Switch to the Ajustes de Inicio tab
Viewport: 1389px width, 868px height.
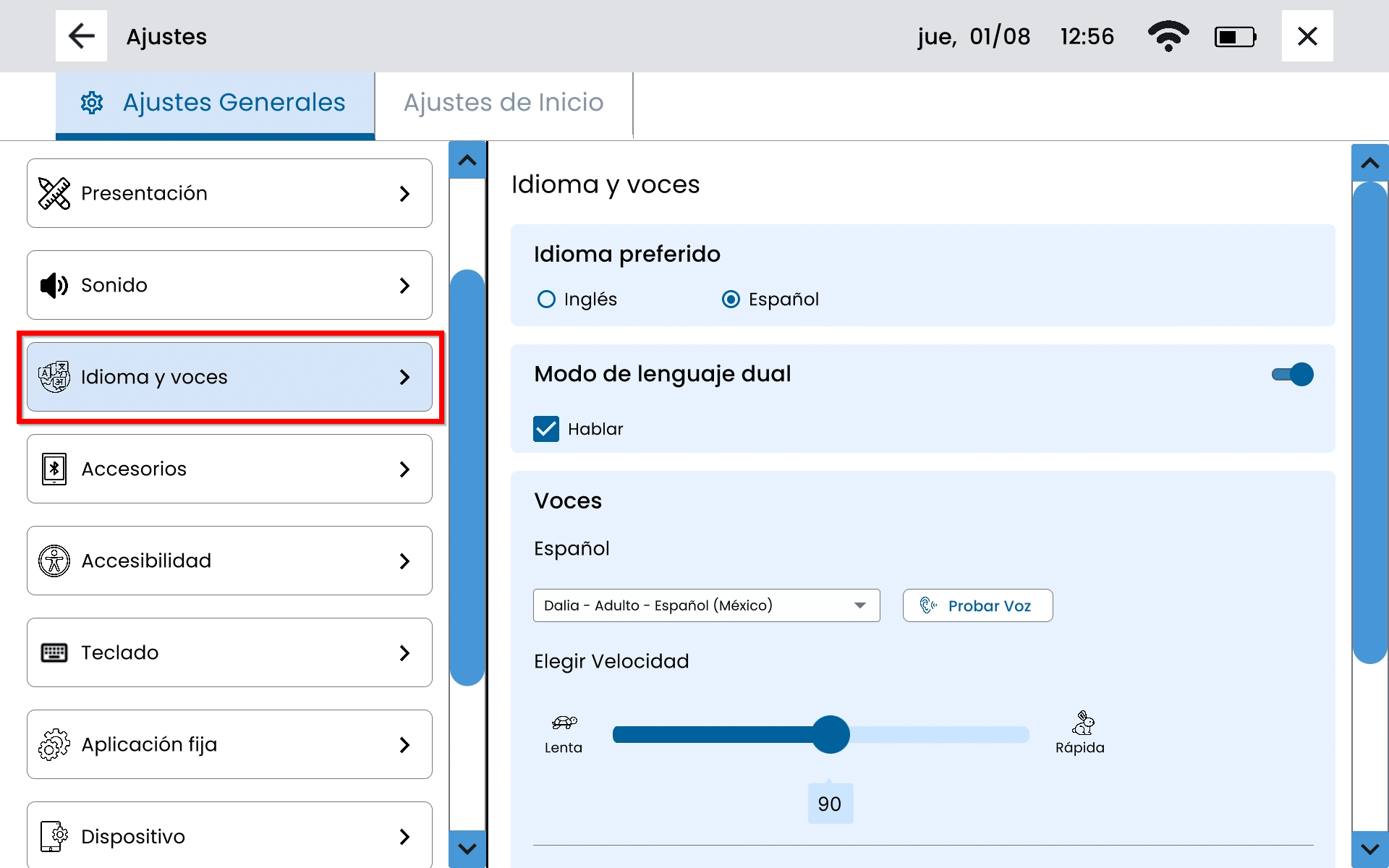(504, 103)
